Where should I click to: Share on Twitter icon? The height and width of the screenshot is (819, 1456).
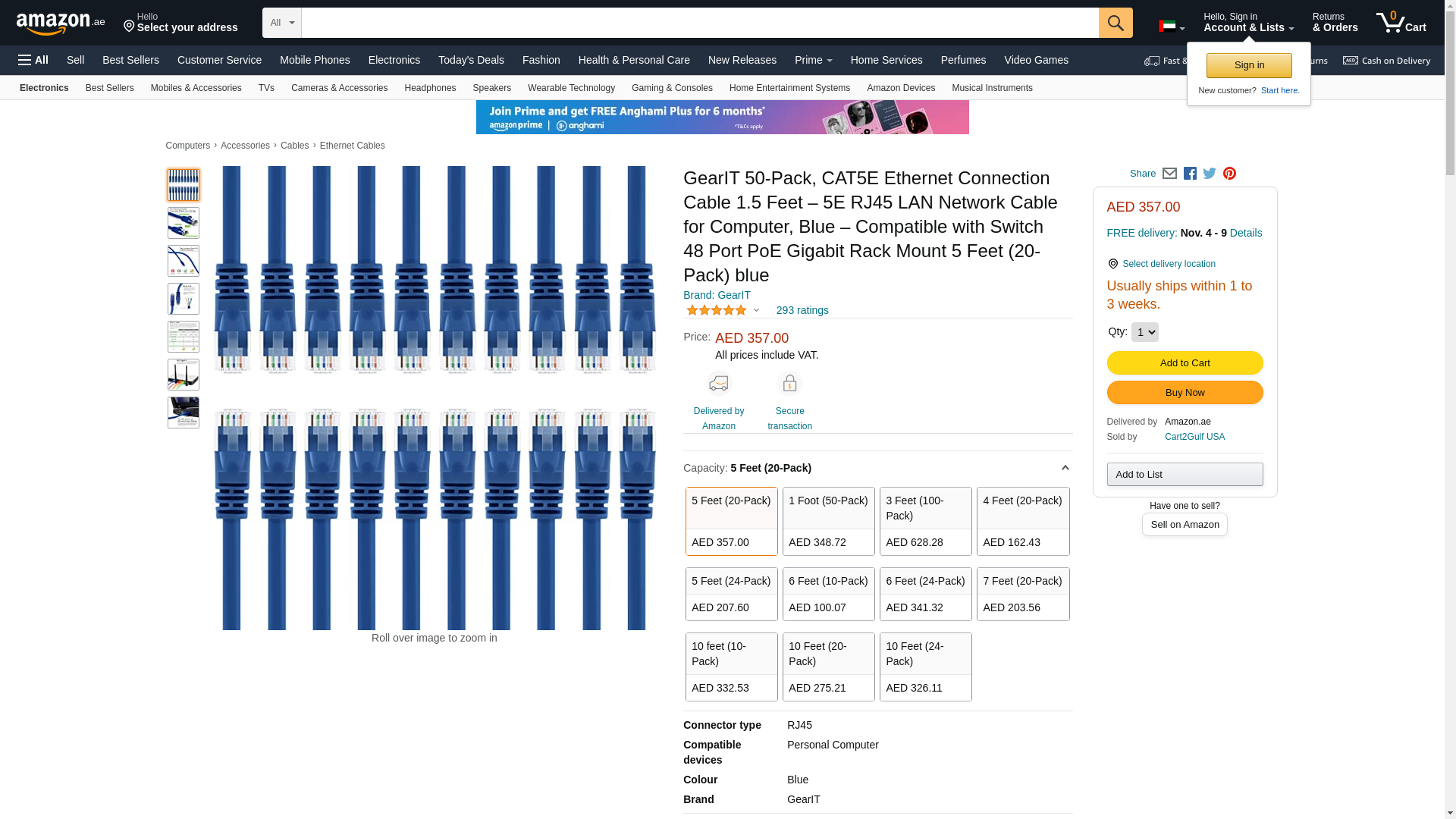coord(1210,174)
